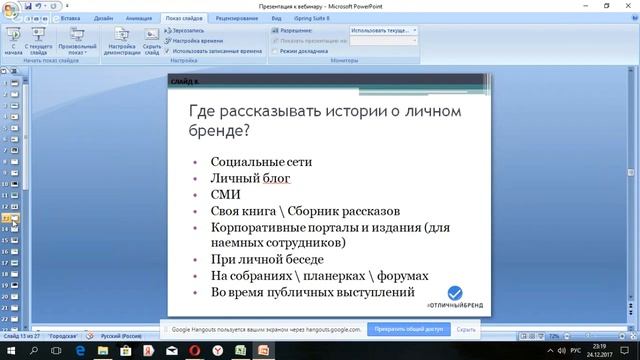This screenshot has height=360, width=640.
Task: Click bullet text СМИ
Action: 225,194
